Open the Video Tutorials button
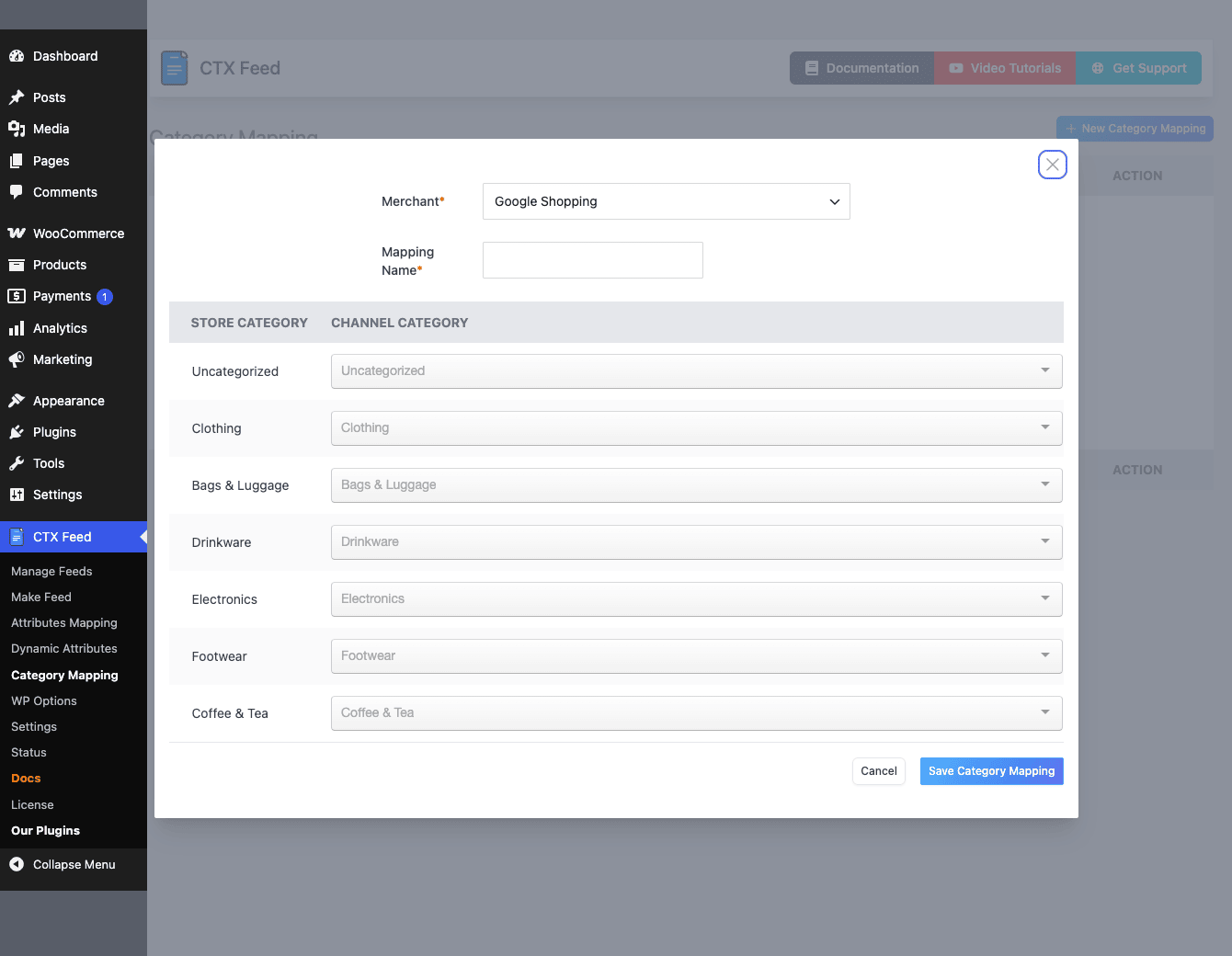Image resolution: width=1232 pixels, height=956 pixels. pos(1005,68)
